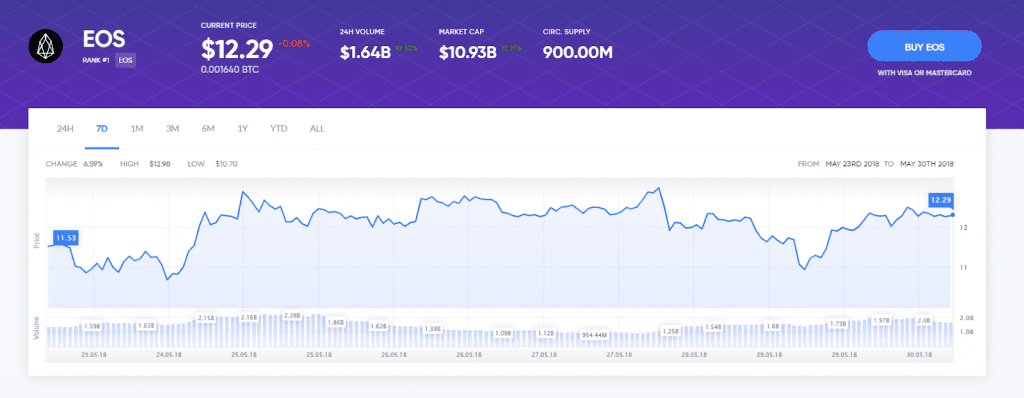Screen dimensions: 1024x398
Task: Click the round EOS logo icon
Action: [46, 46]
